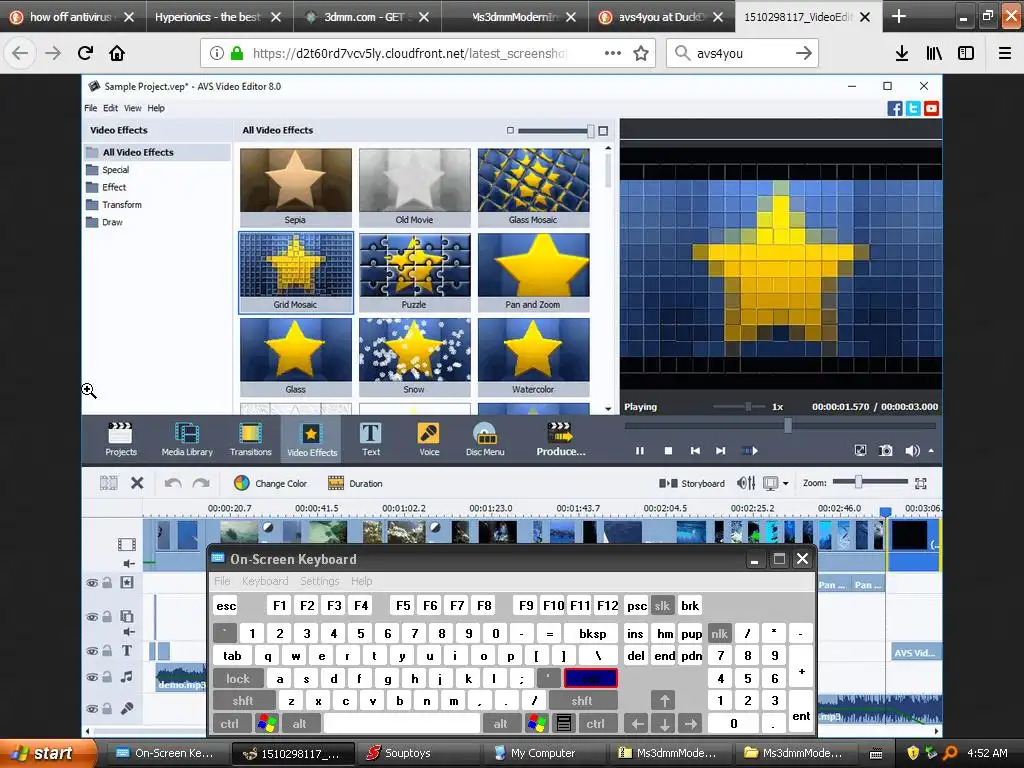Choose the Snow effect thumbnail
The height and width of the screenshot is (768, 1024).
pos(414,357)
